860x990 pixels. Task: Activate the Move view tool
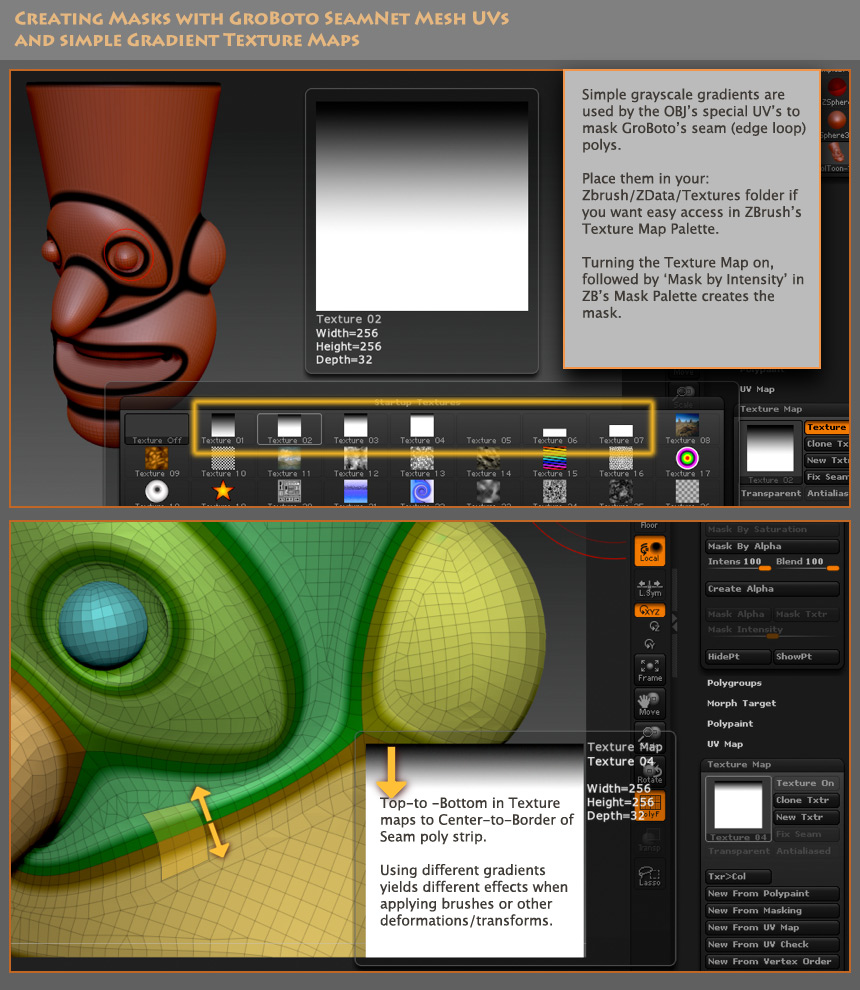(649, 703)
